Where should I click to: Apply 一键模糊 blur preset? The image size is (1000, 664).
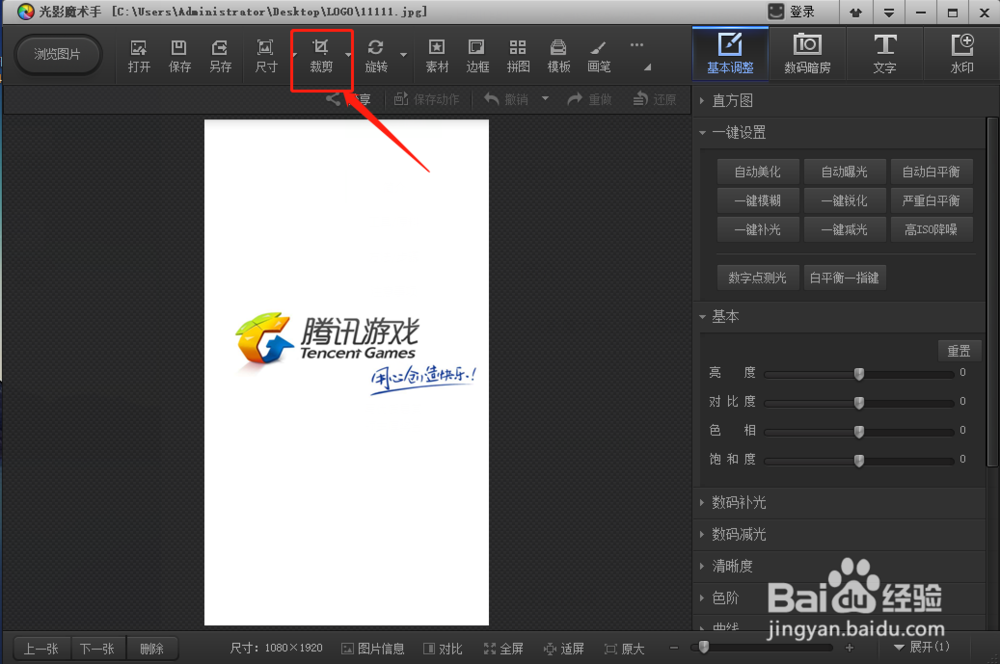coord(758,201)
